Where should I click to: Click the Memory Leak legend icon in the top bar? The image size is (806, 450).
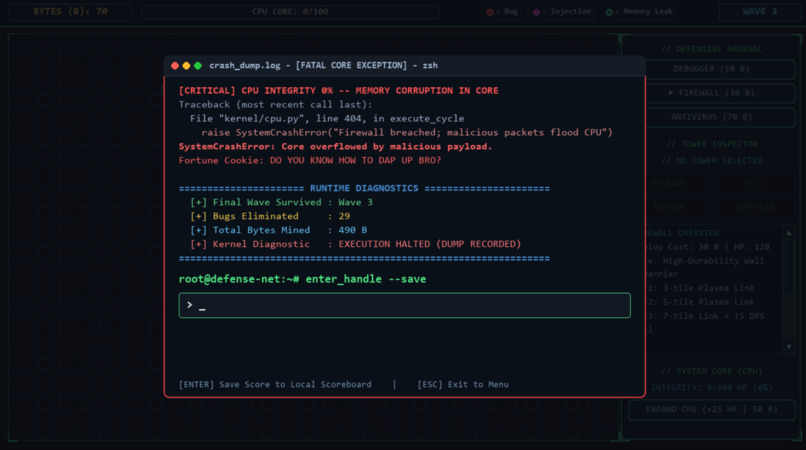point(609,12)
